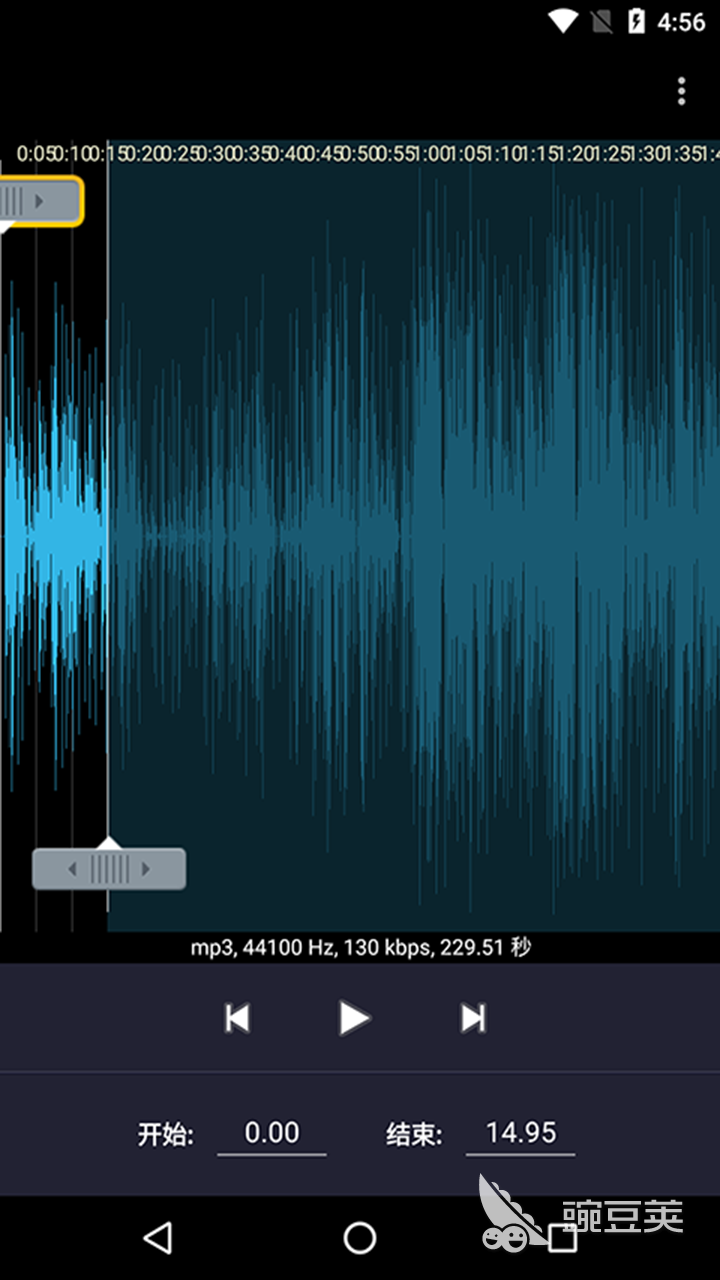Click the right arrow on start marker handle
Viewport: 720px width, 1280px height.
tap(40, 202)
